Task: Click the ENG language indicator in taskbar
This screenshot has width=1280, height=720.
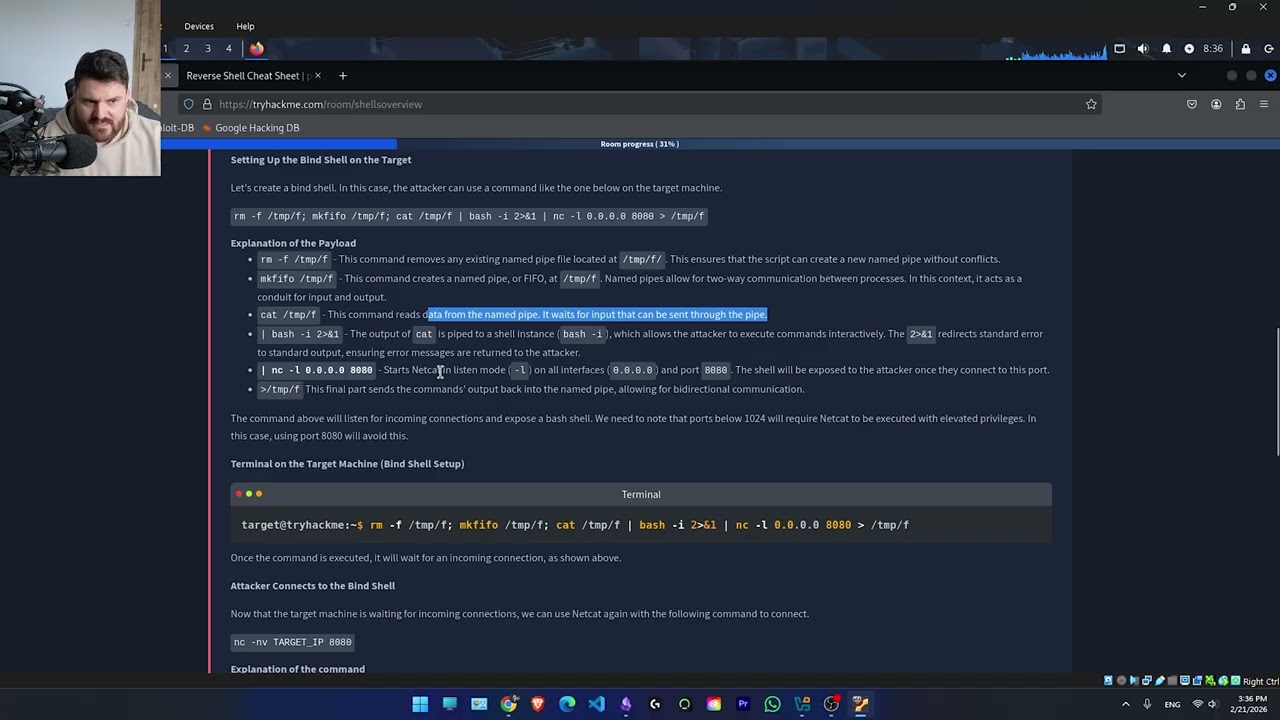Action: click(1172, 704)
